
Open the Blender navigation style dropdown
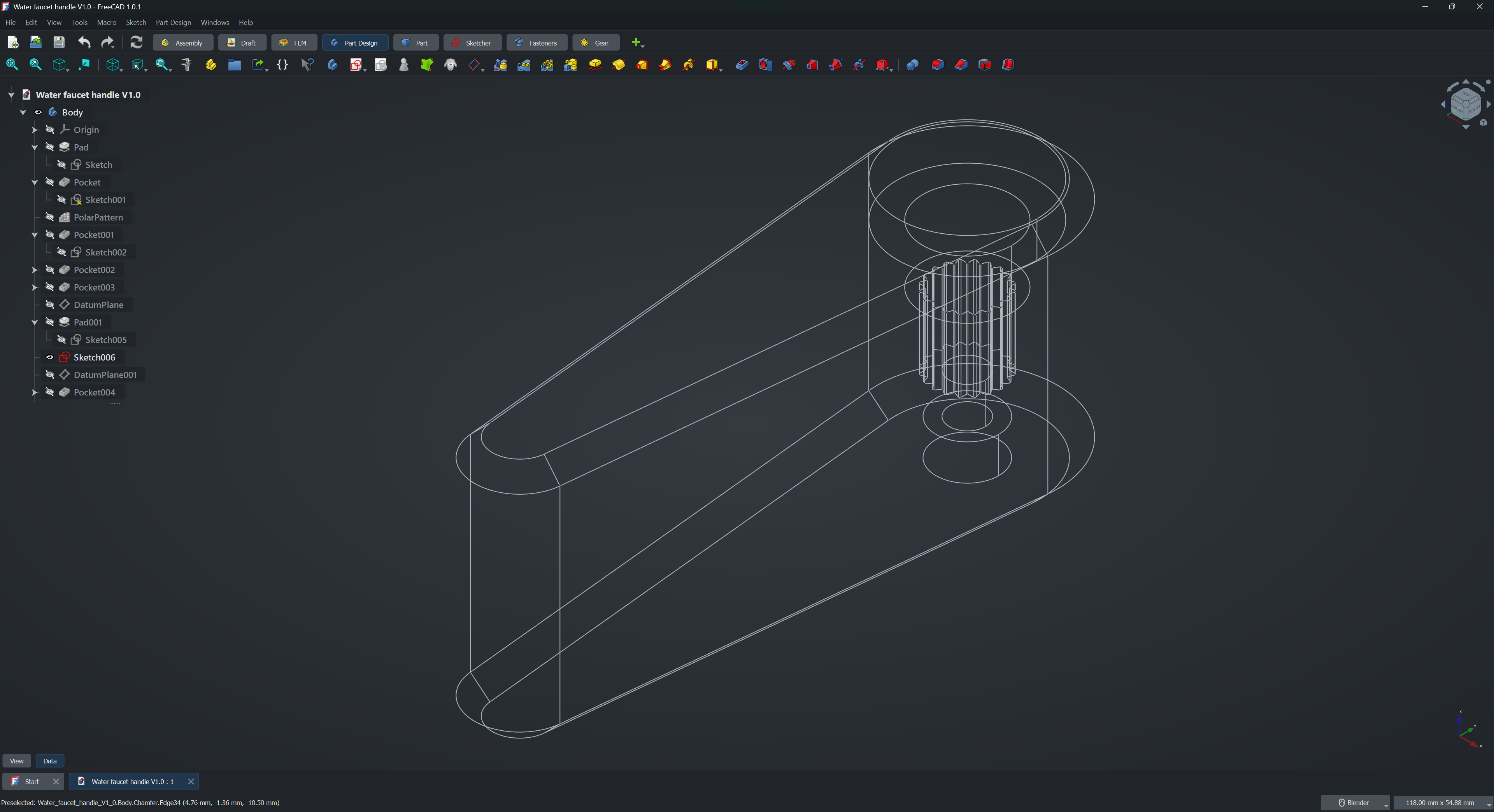point(1355,803)
